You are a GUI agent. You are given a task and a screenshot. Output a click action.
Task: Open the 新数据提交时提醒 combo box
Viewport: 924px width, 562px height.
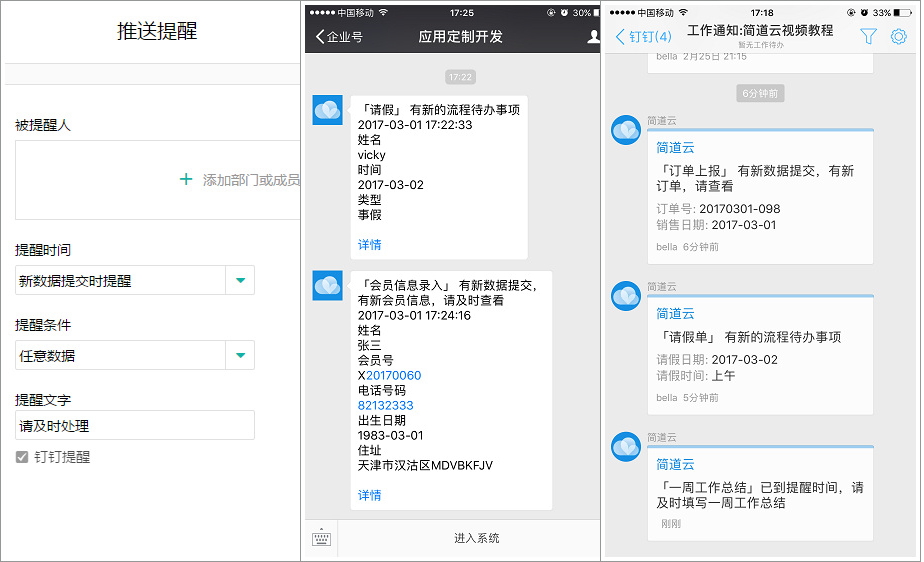click(x=120, y=281)
